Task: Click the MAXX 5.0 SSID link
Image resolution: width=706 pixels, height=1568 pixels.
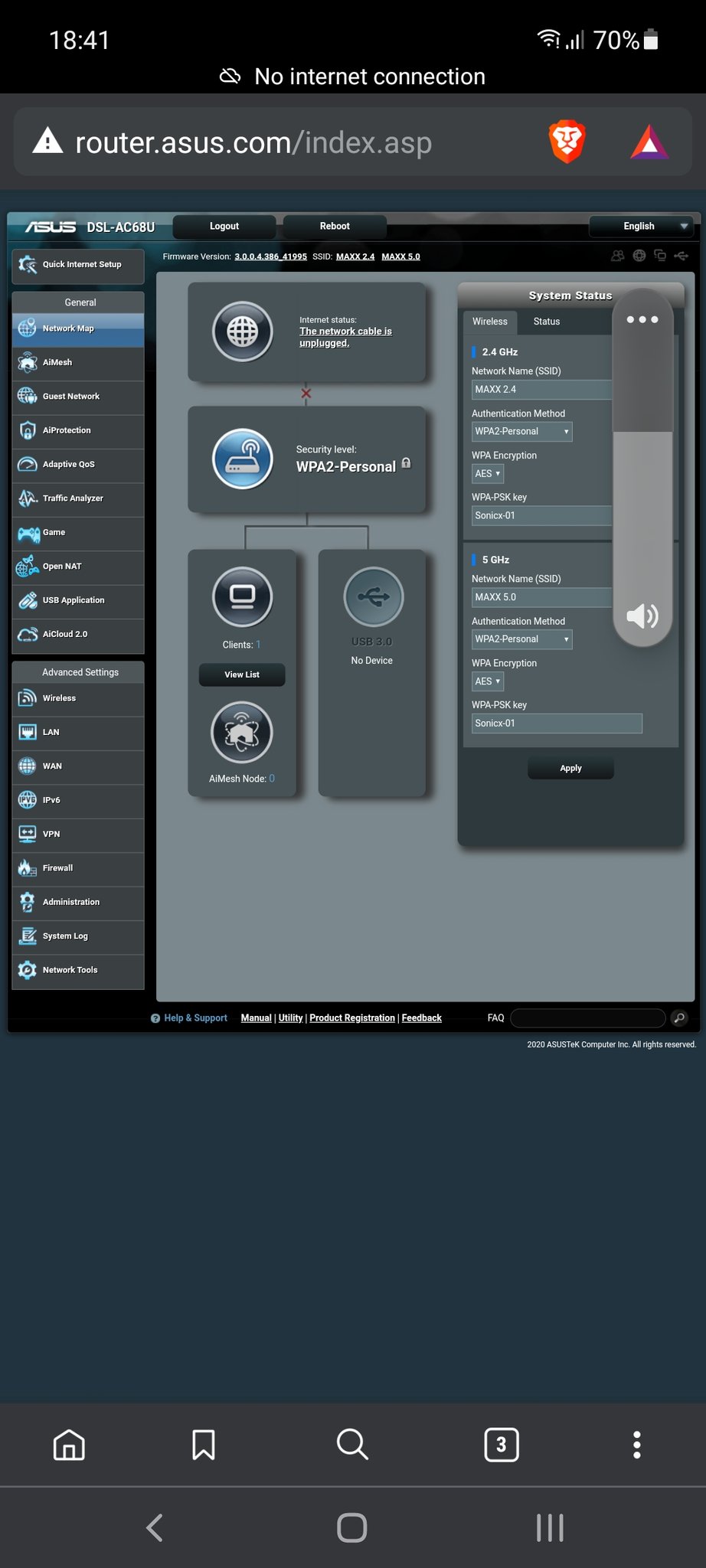Action: point(400,256)
